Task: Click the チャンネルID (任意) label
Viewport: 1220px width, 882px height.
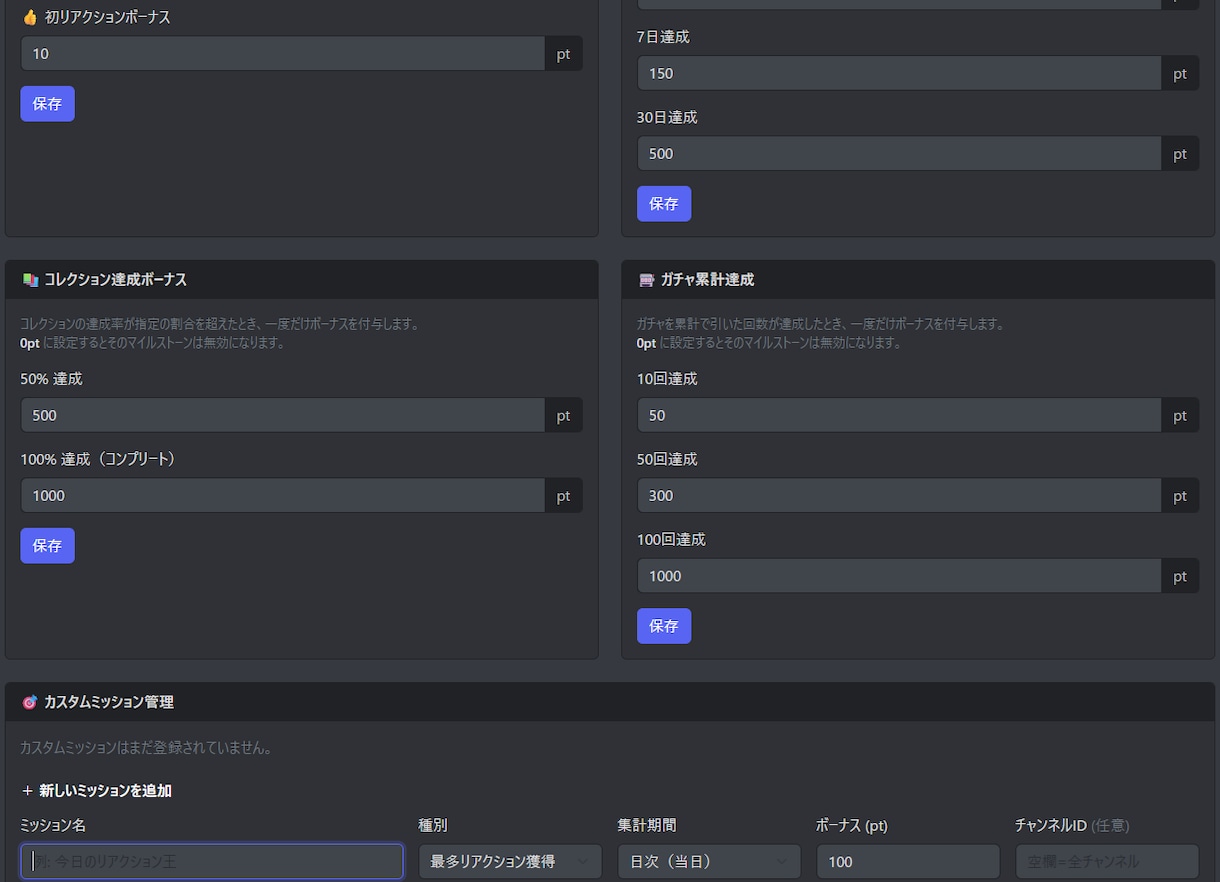Action: click(1072, 825)
